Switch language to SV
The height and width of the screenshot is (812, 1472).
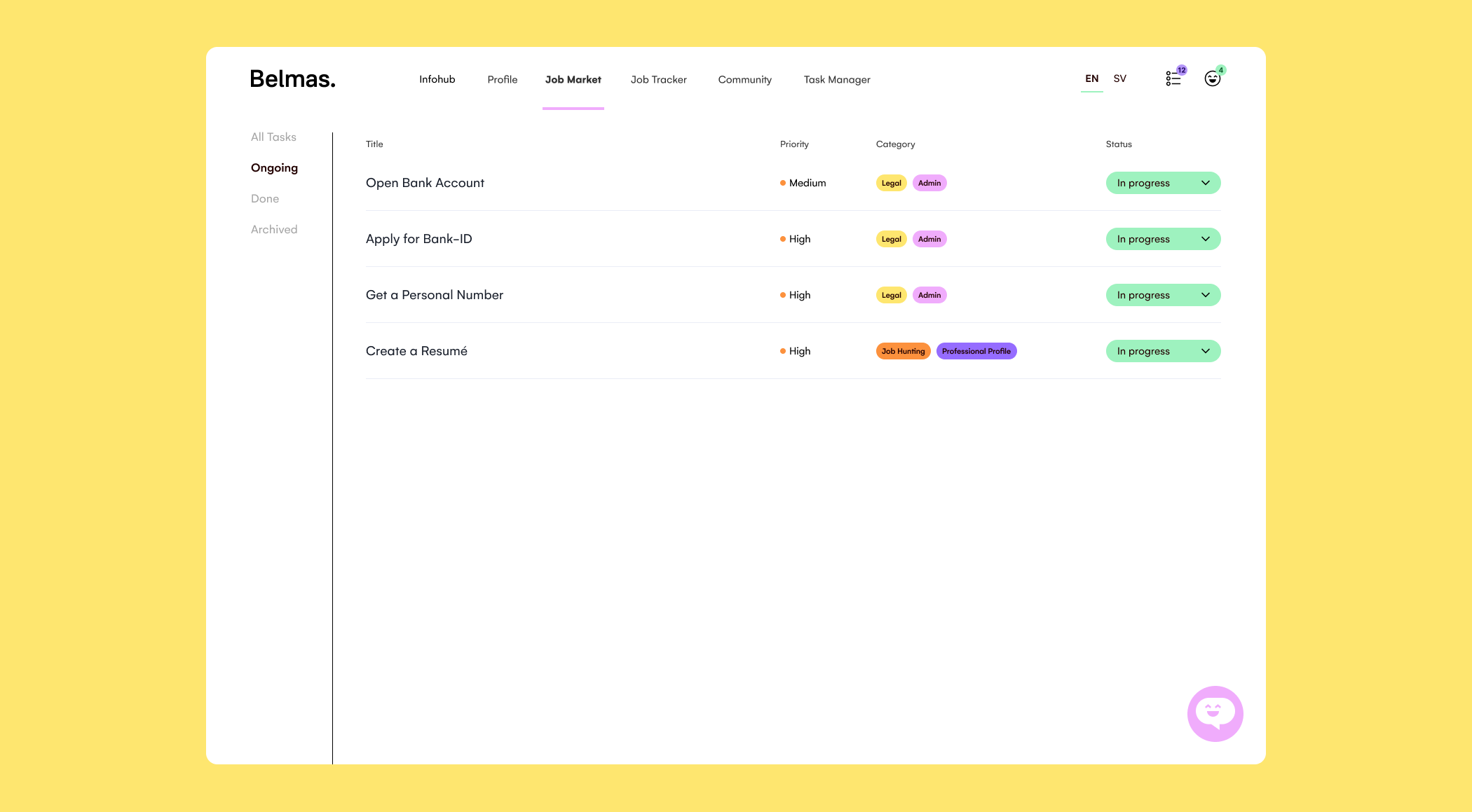pos(1119,78)
